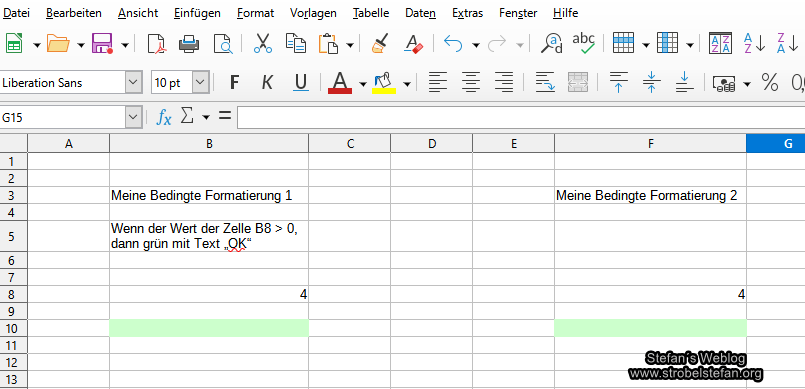Select the green cell B10
Screen dimensions: 805x389
(209, 328)
